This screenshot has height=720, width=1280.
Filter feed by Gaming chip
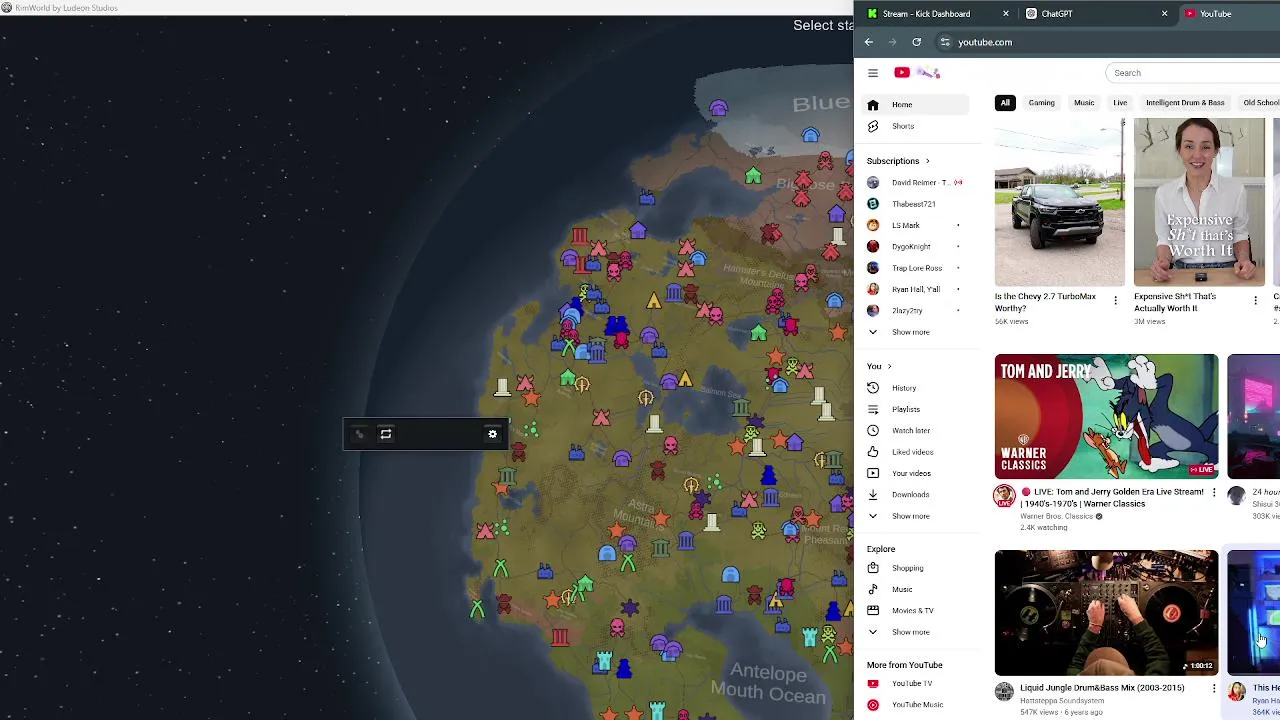1041,103
